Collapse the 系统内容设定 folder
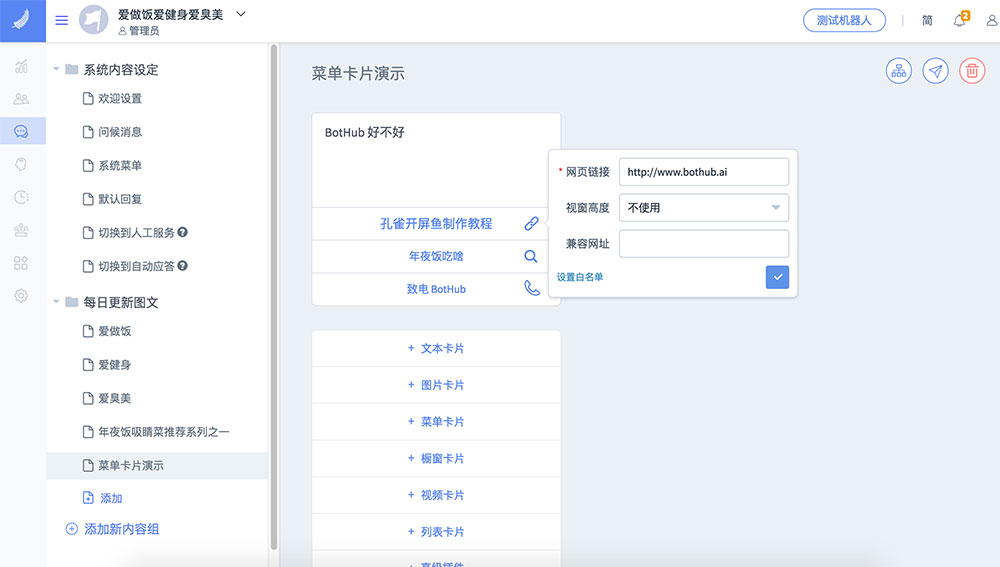This screenshot has height=567, width=1000. click(x=56, y=69)
